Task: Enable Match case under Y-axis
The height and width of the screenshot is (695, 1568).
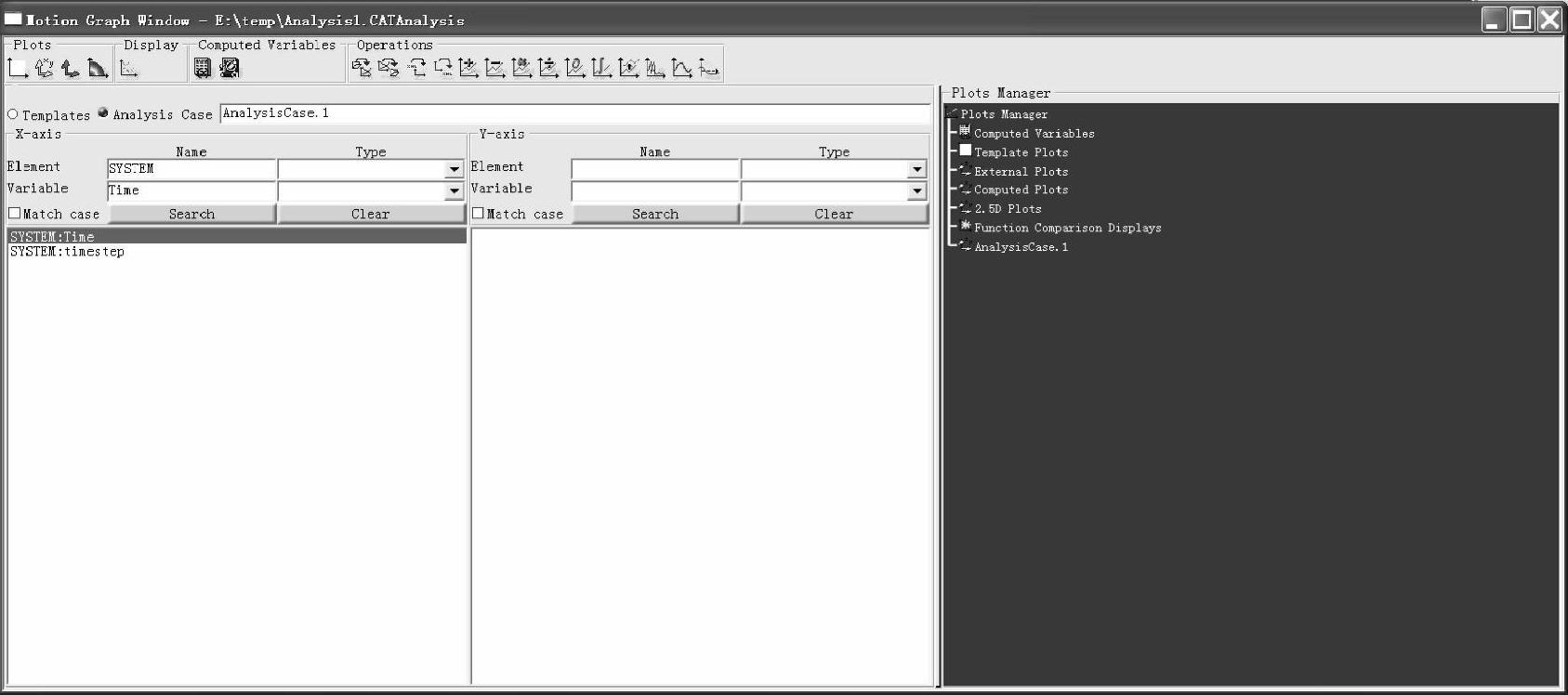Action: pyautogui.click(x=478, y=213)
